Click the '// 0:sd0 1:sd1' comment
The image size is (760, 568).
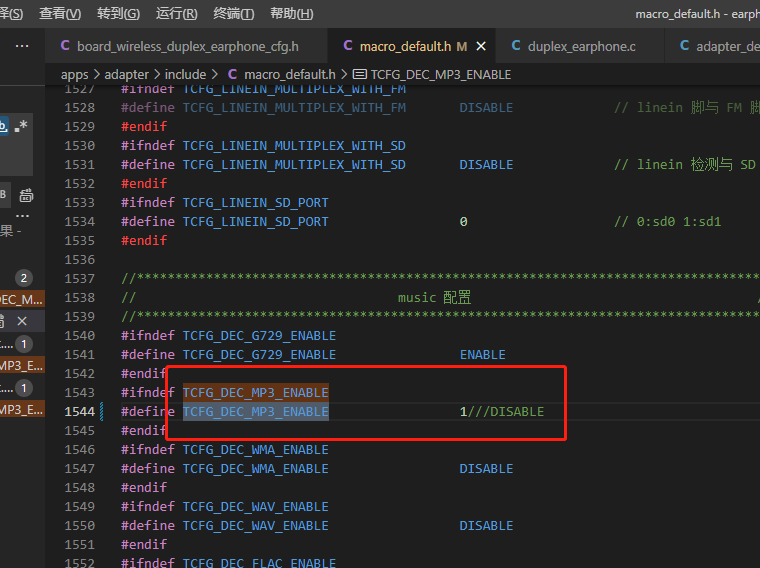click(668, 222)
